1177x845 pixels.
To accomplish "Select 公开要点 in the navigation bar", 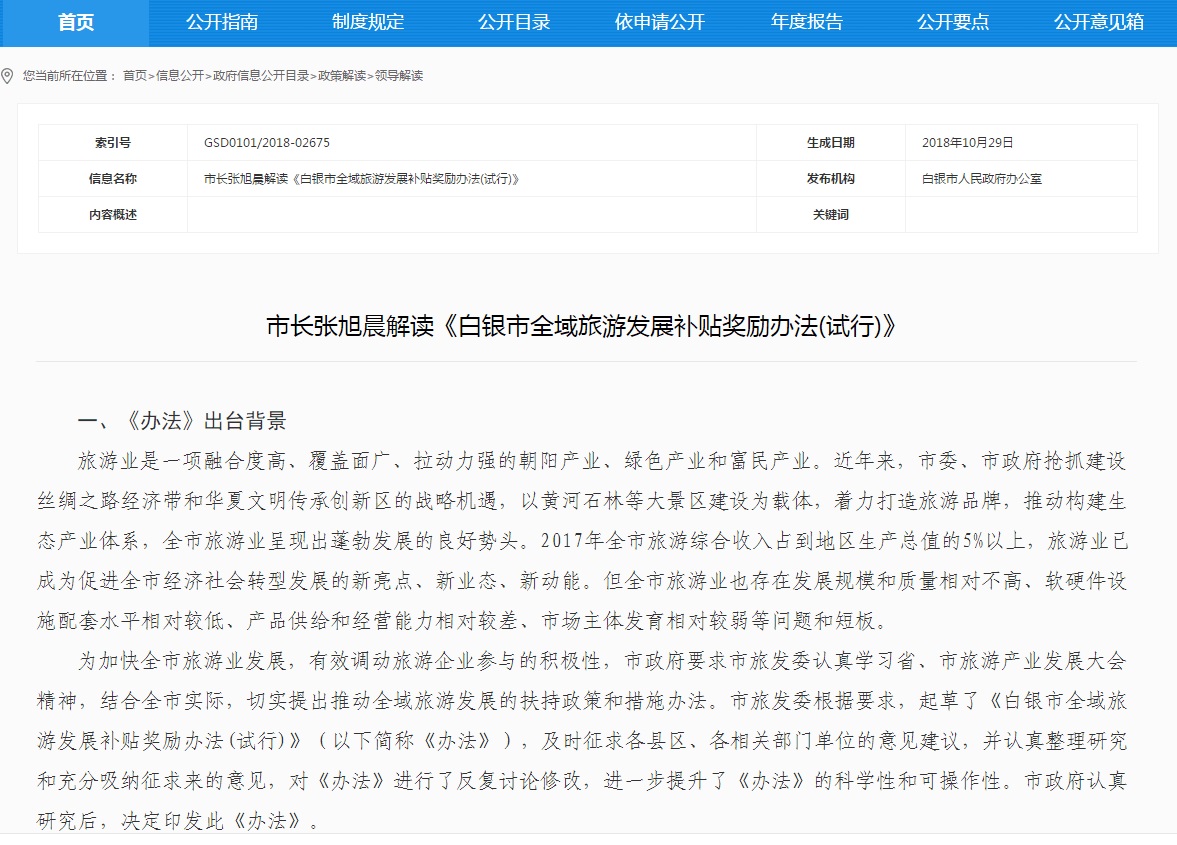I will point(953,22).
